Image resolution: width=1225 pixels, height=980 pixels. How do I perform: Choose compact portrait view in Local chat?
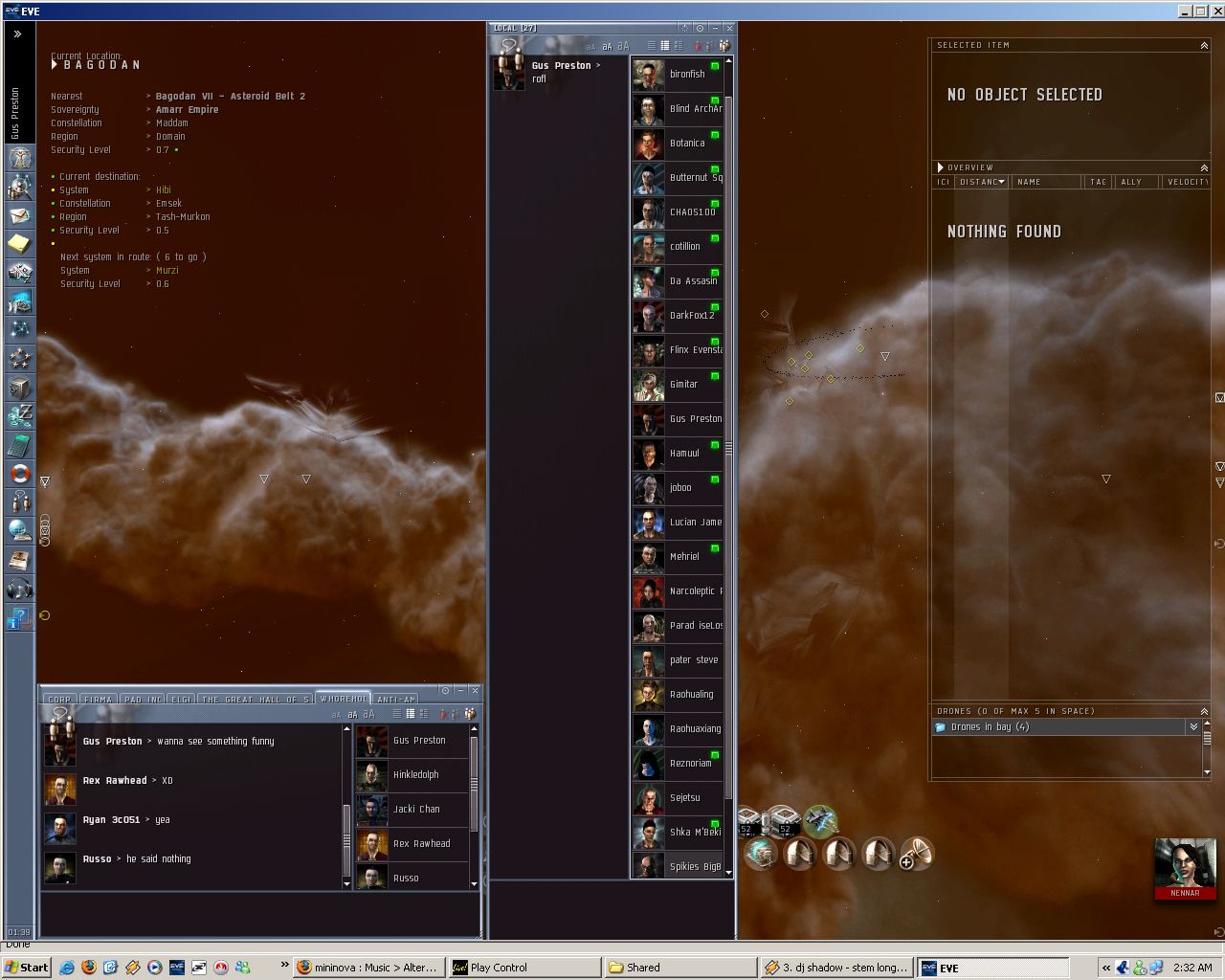[x=665, y=45]
